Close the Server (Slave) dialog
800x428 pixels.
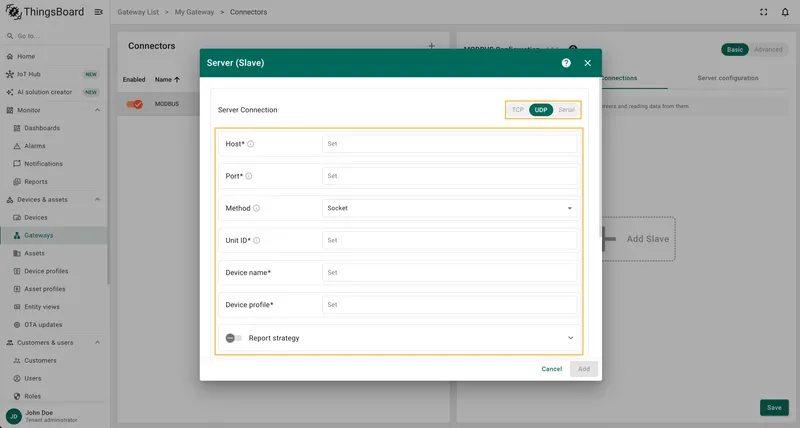pos(588,63)
